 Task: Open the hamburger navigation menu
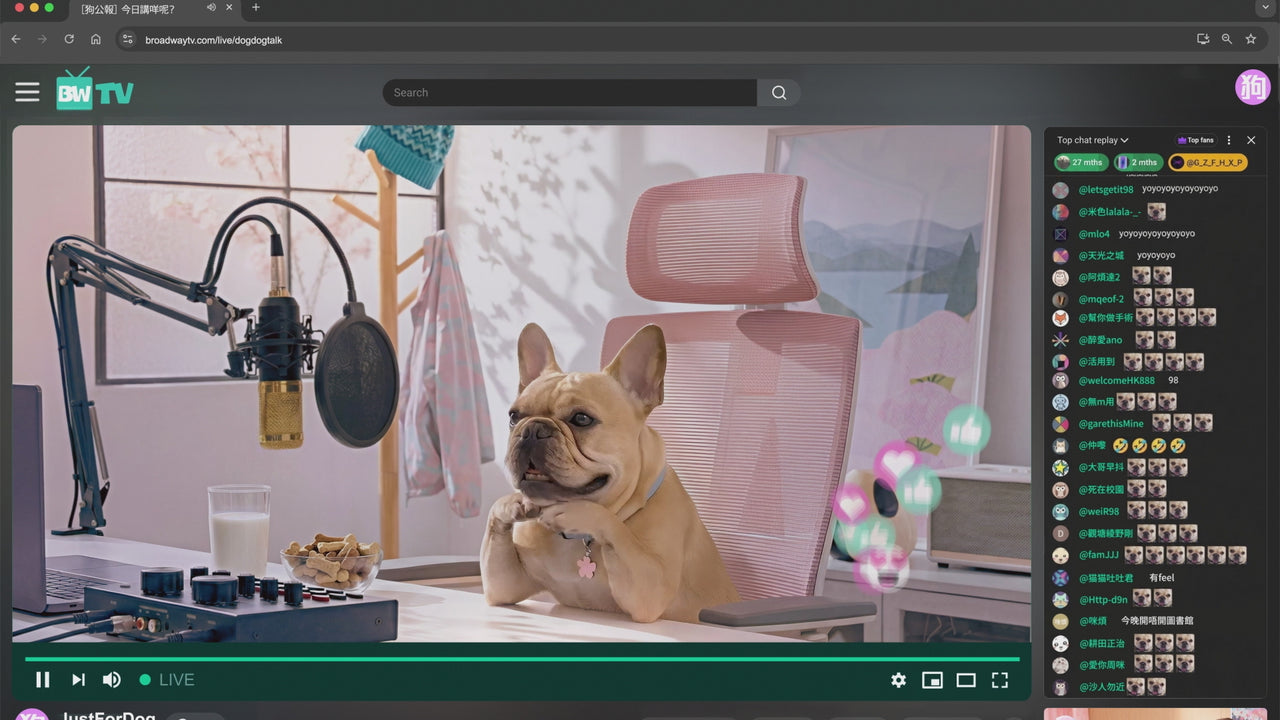(x=27, y=92)
